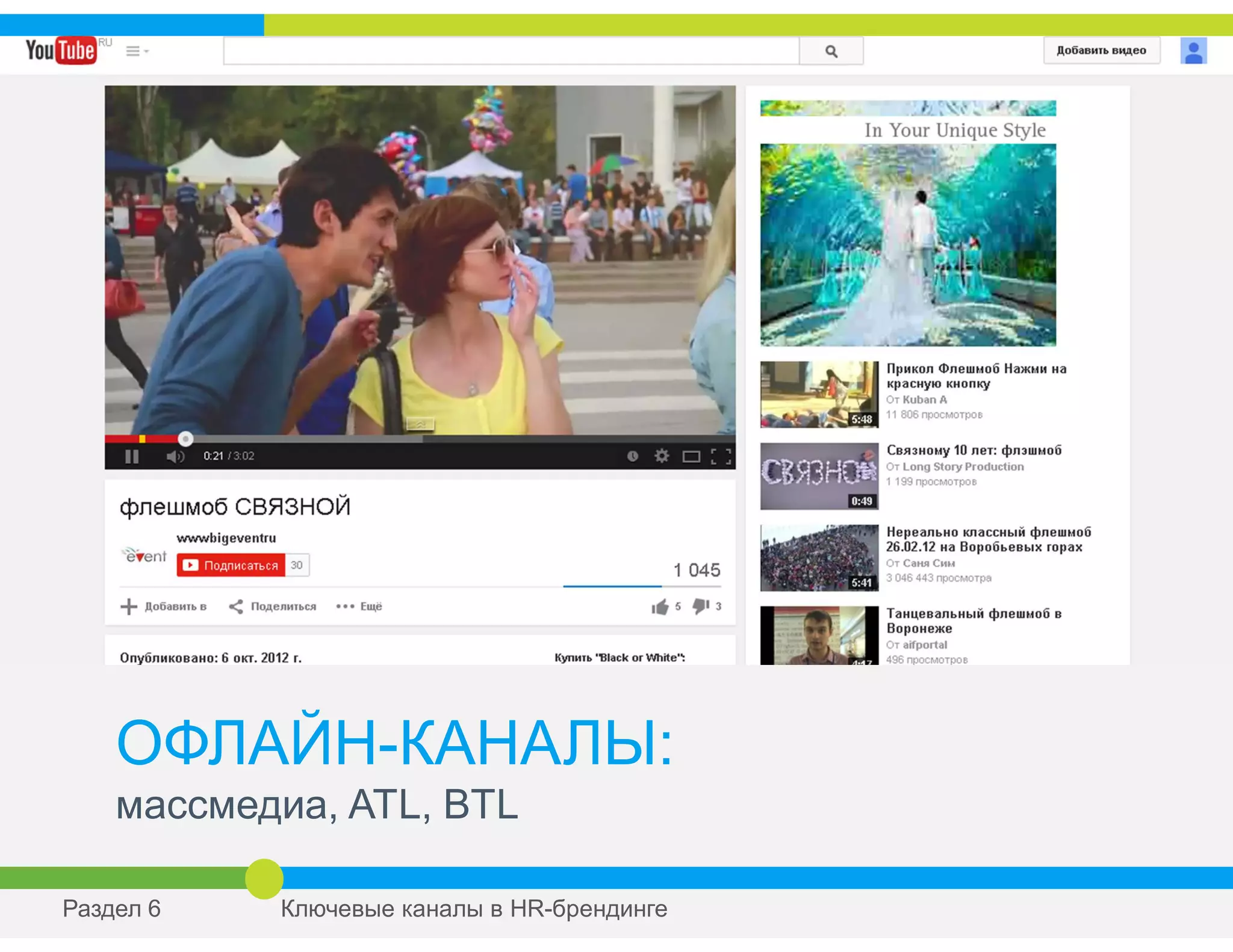The image size is (1233, 952).
Task: Click the yellow ad marker on the timeline
Action: pyautogui.click(x=142, y=439)
